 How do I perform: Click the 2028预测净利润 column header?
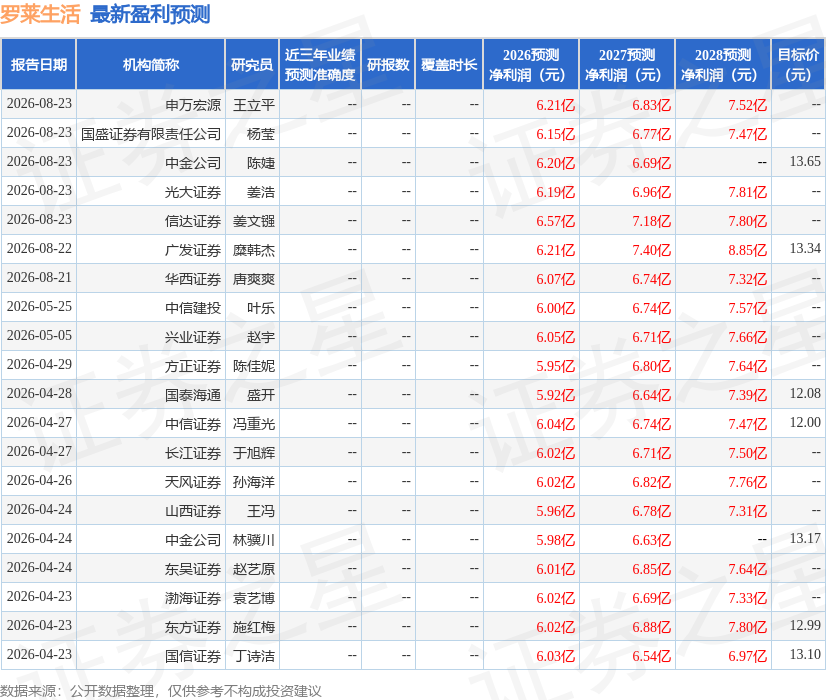pos(723,65)
